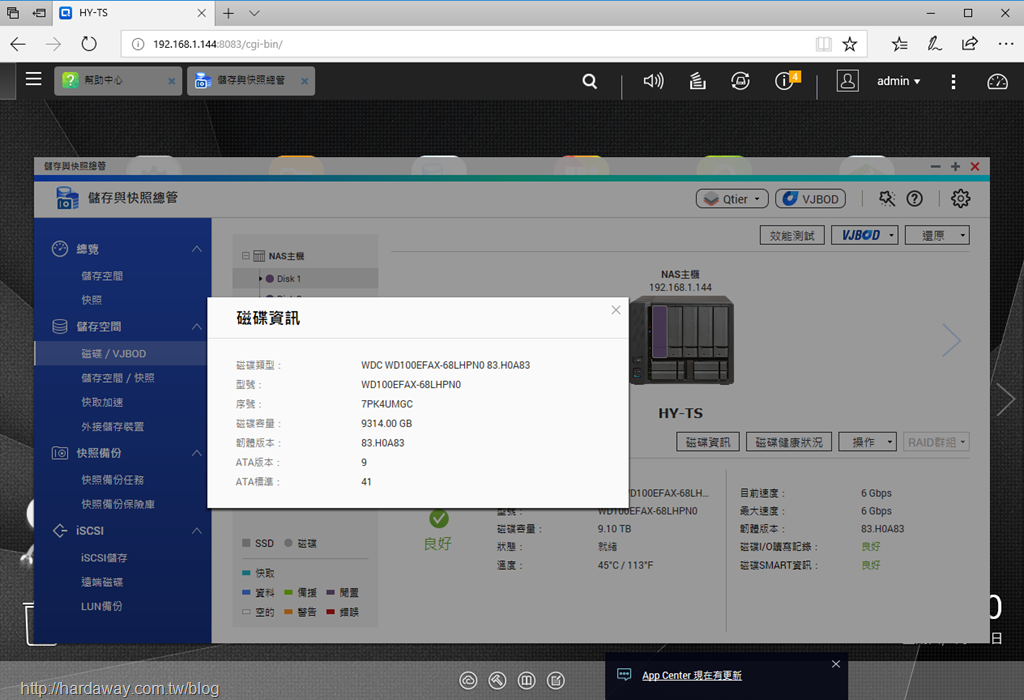Click the 磁碟資訊 button
1024x700 pixels.
(x=708, y=442)
